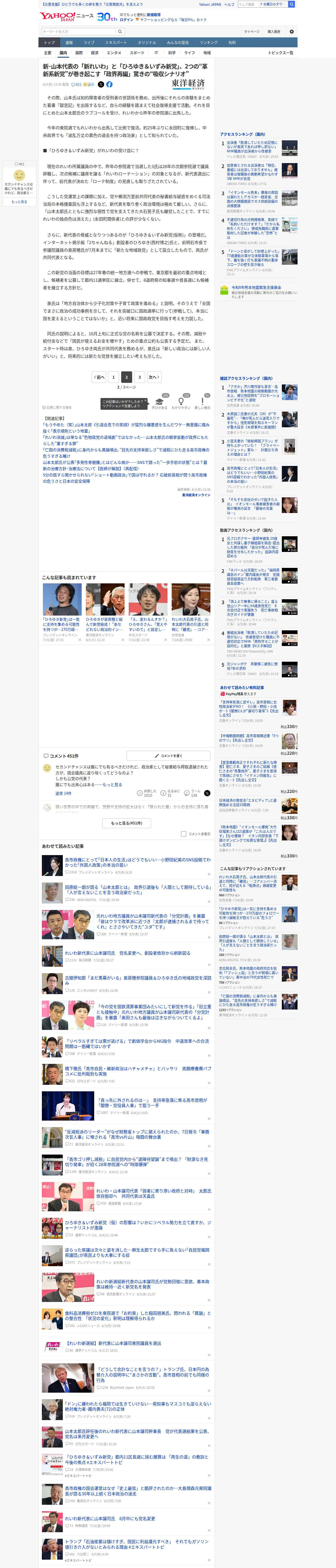Click the ヘルプ link in the top bar

[229, 4]
